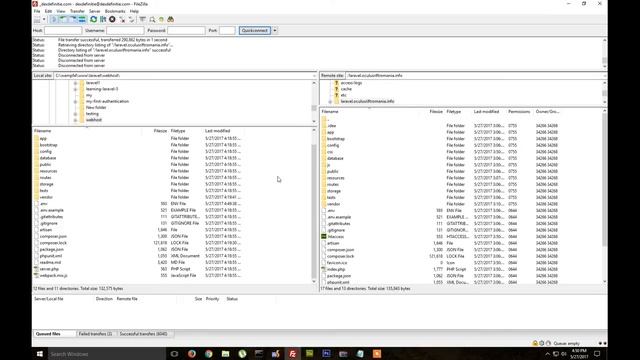Open the Local site path dropdown

pyautogui.click(x=314, y=76)
